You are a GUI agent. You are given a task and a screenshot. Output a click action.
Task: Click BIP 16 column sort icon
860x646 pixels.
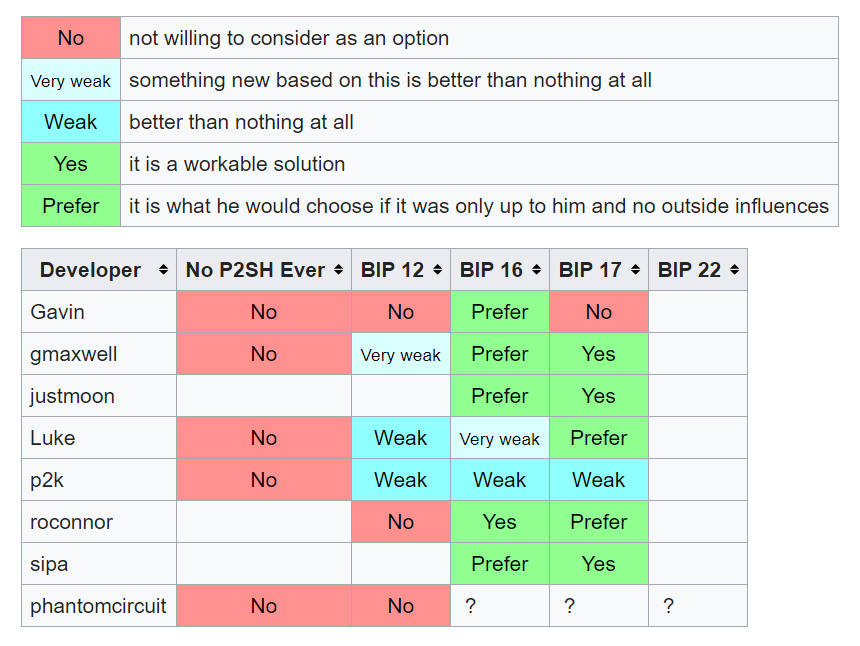click(536, 270)
